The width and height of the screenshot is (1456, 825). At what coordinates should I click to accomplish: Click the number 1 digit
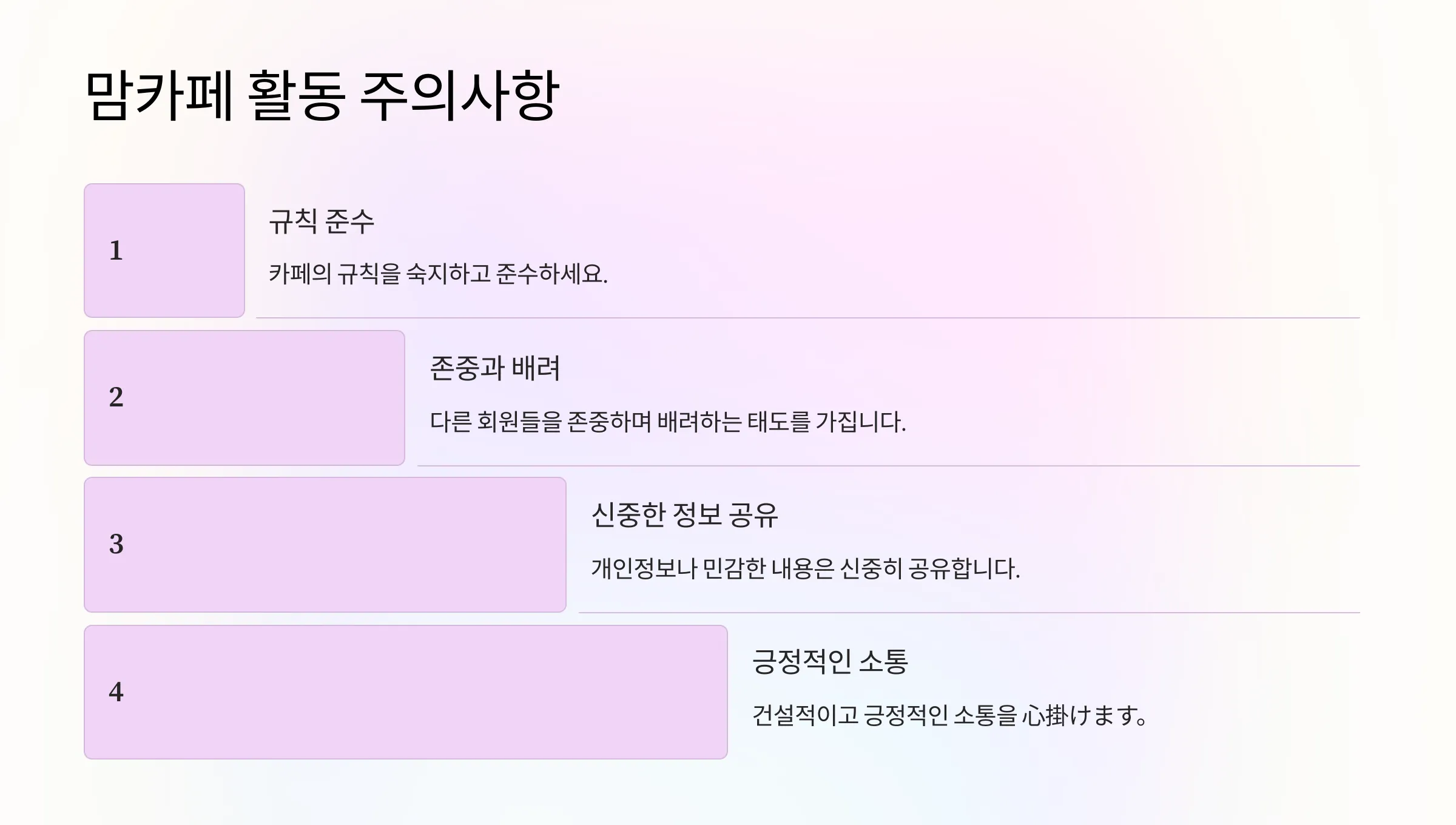point(116,251)
